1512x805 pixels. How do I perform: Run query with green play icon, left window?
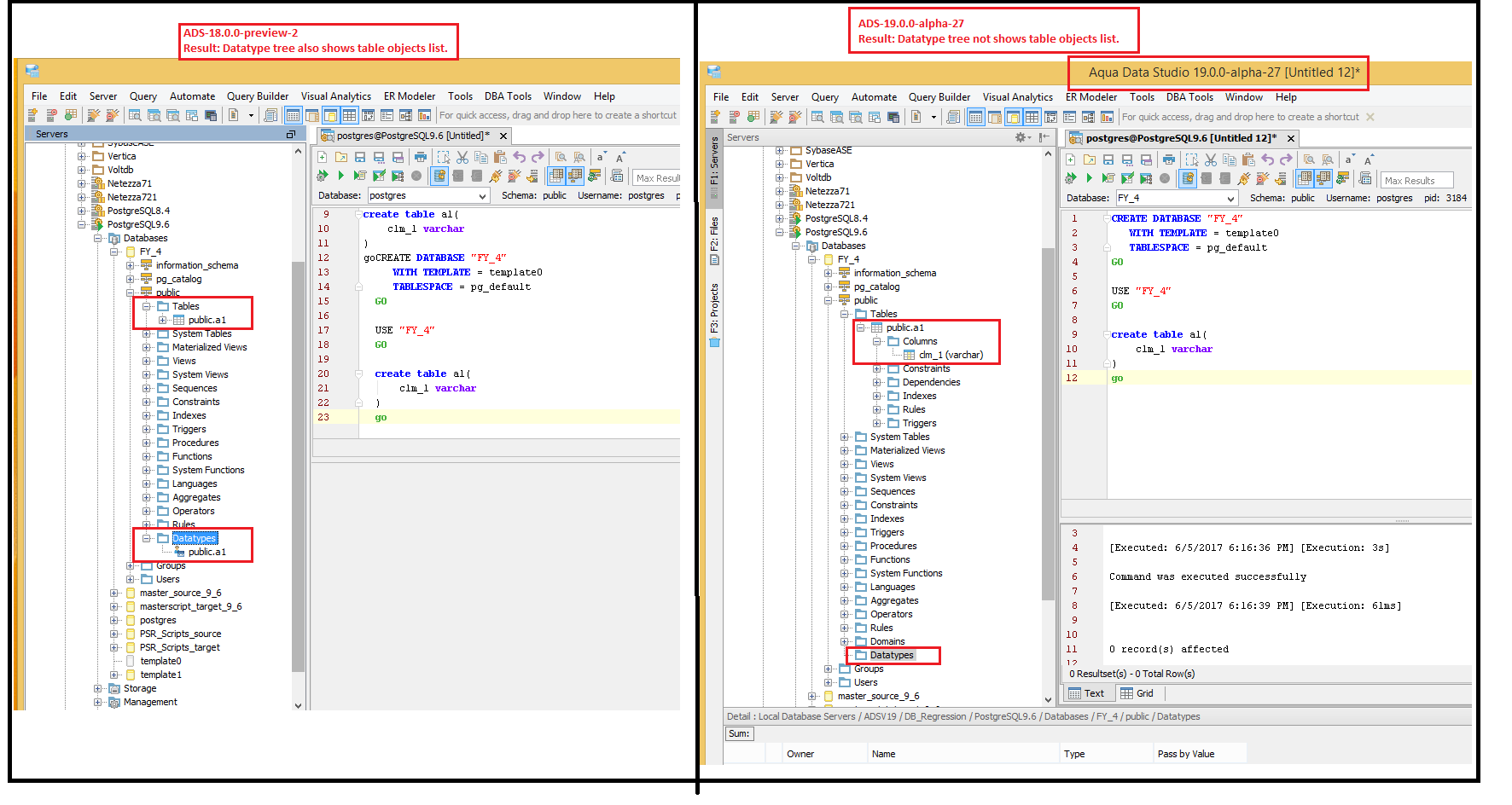(x=340, y=176)
